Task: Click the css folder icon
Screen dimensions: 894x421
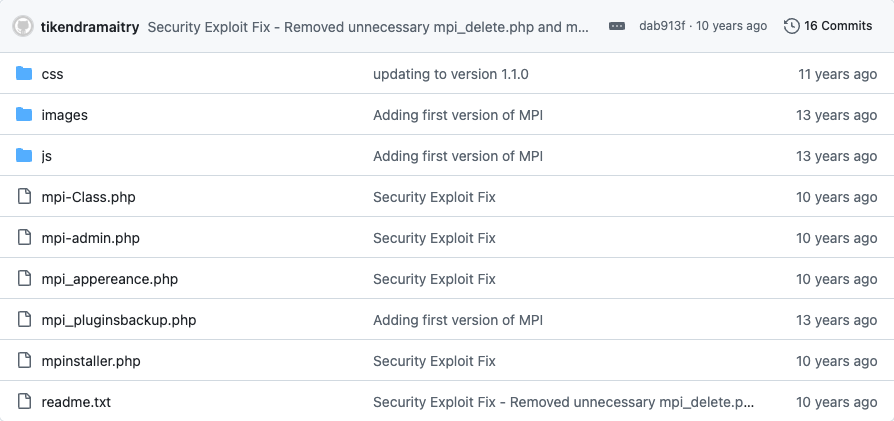Action: (25, 74)
